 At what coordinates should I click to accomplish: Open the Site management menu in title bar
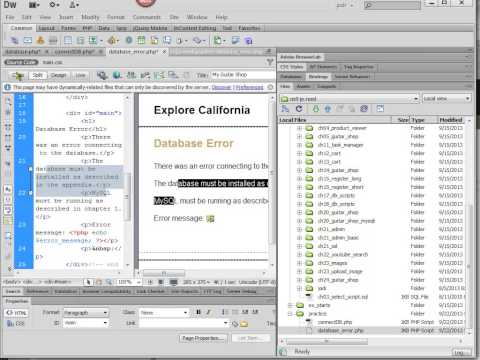click(74, 5)
